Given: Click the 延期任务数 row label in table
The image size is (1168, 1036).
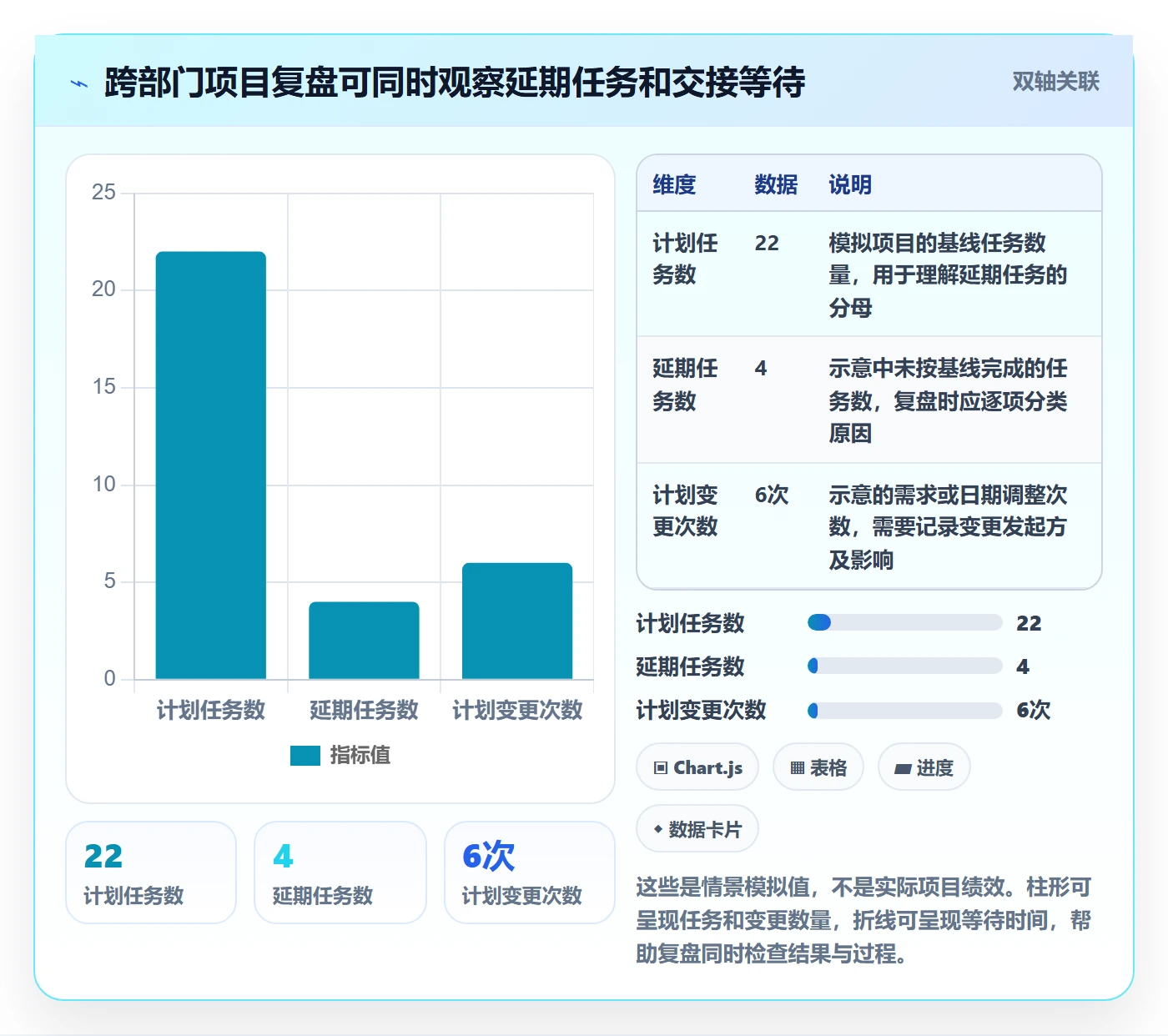Looking at the screenshot, I should tap(685, 385).
